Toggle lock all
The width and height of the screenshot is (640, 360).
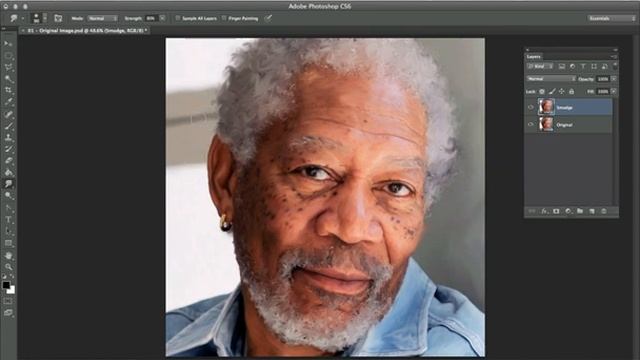(x=571, y=91)
